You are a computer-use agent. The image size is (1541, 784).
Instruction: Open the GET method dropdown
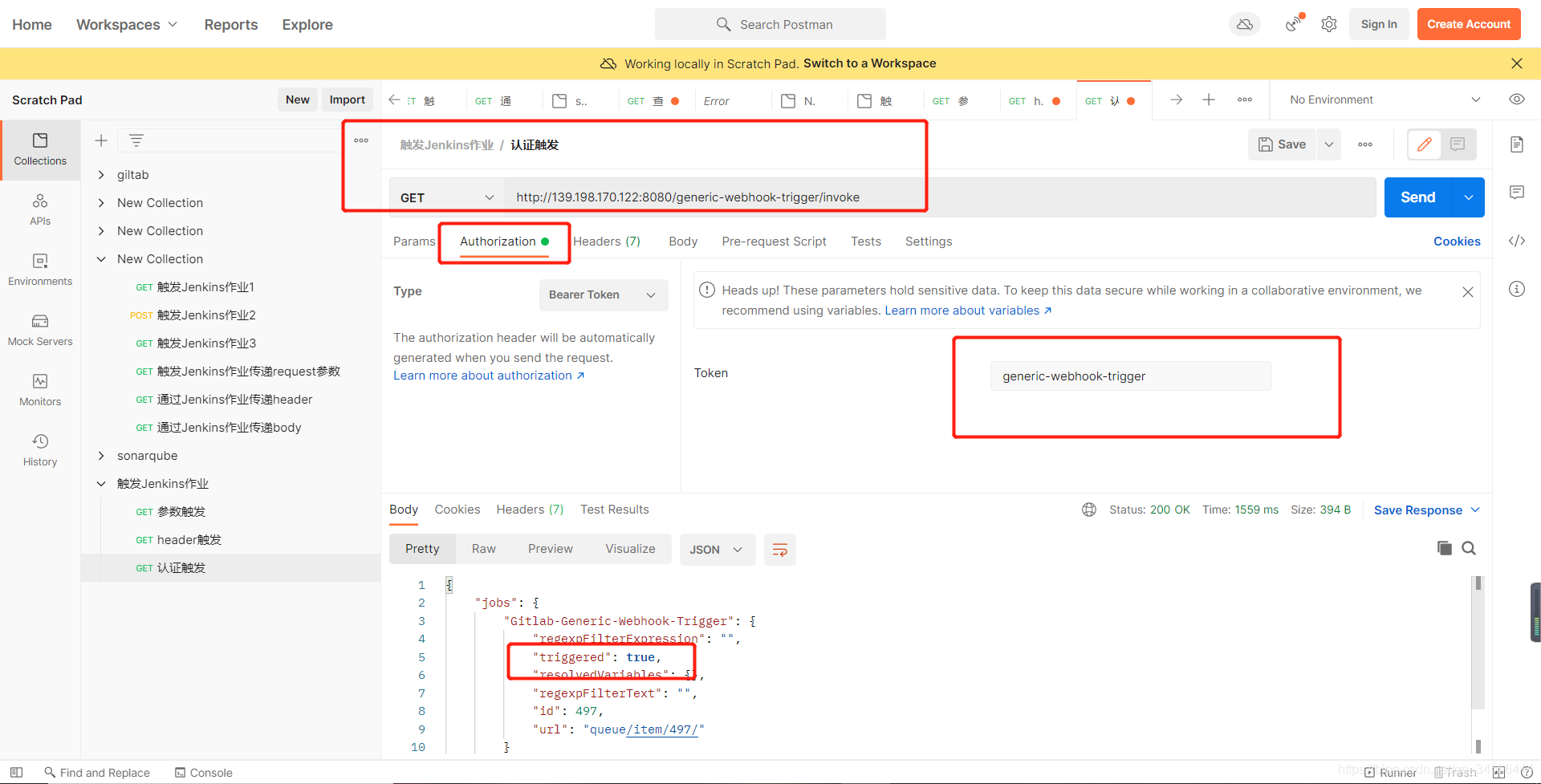[447, 197]
